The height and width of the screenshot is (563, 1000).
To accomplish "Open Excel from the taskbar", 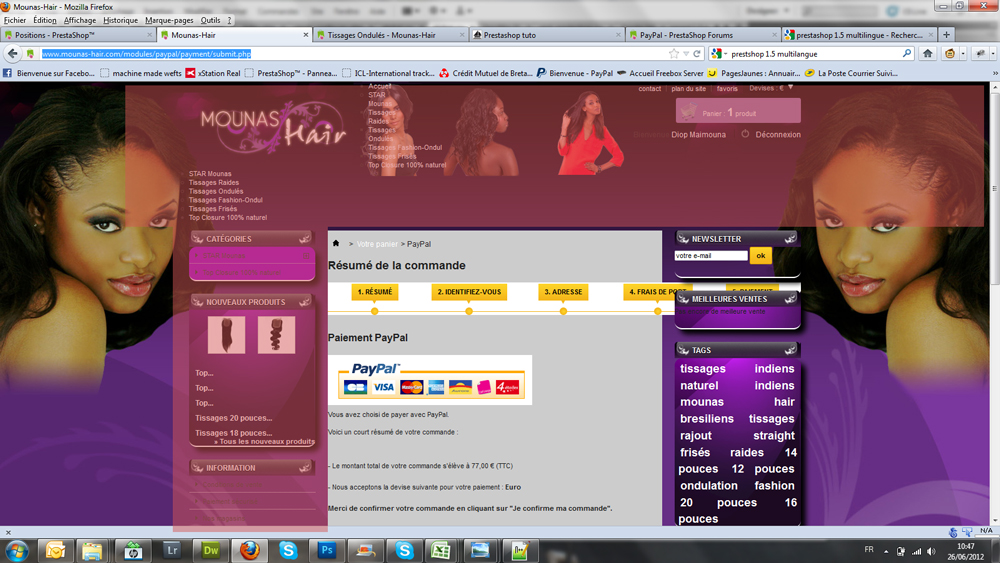I will click(x=441, y=550).
